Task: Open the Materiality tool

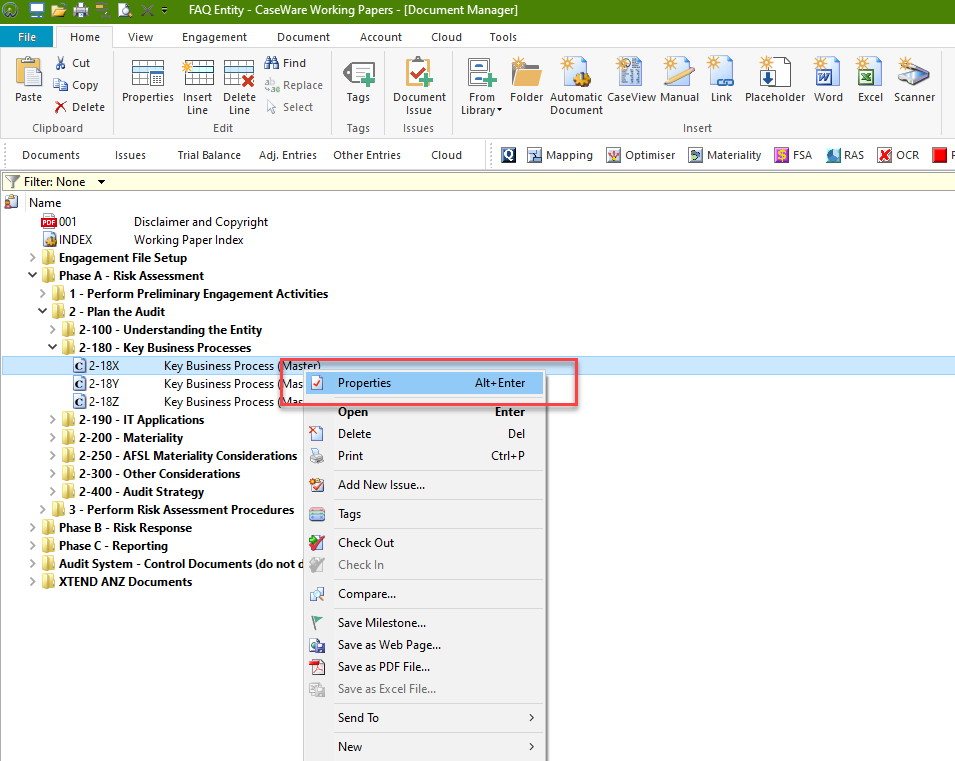Action: tap(725, 155)
